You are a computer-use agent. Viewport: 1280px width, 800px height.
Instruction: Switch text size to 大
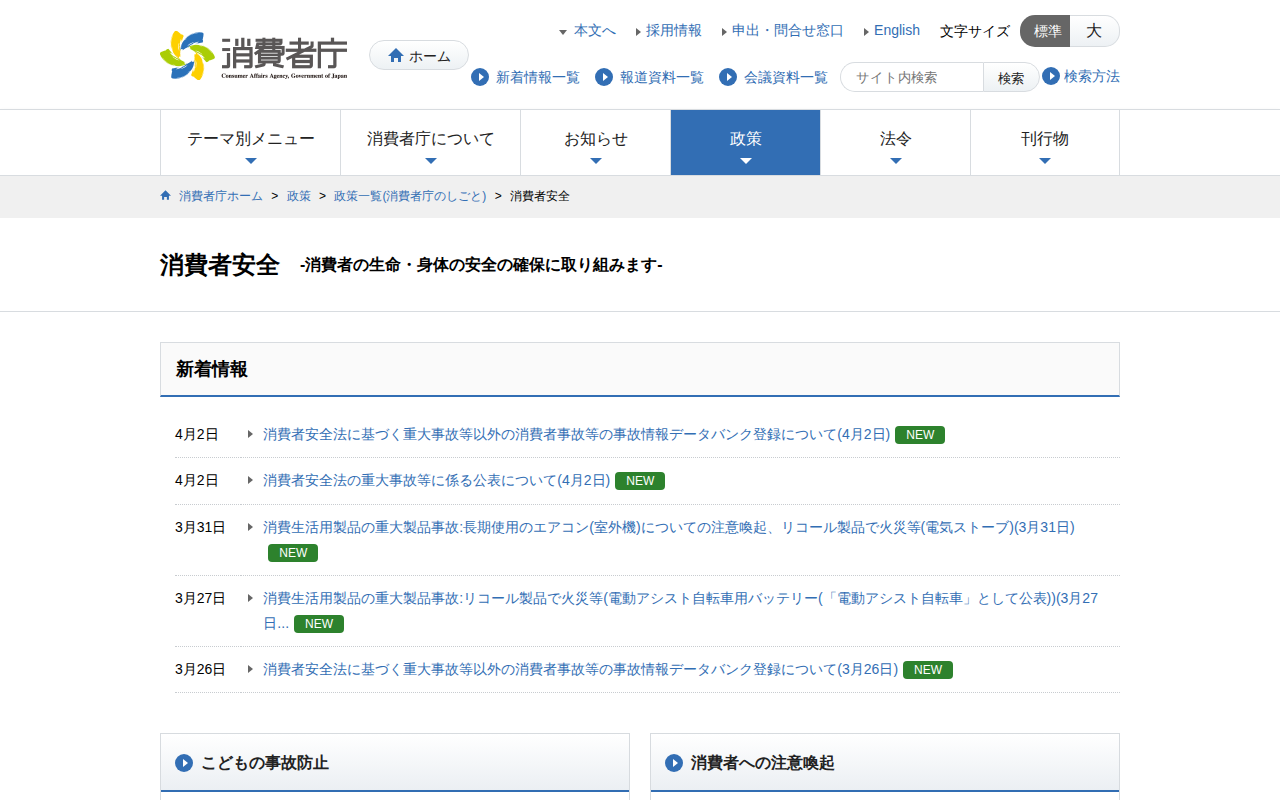(1094, 31)
